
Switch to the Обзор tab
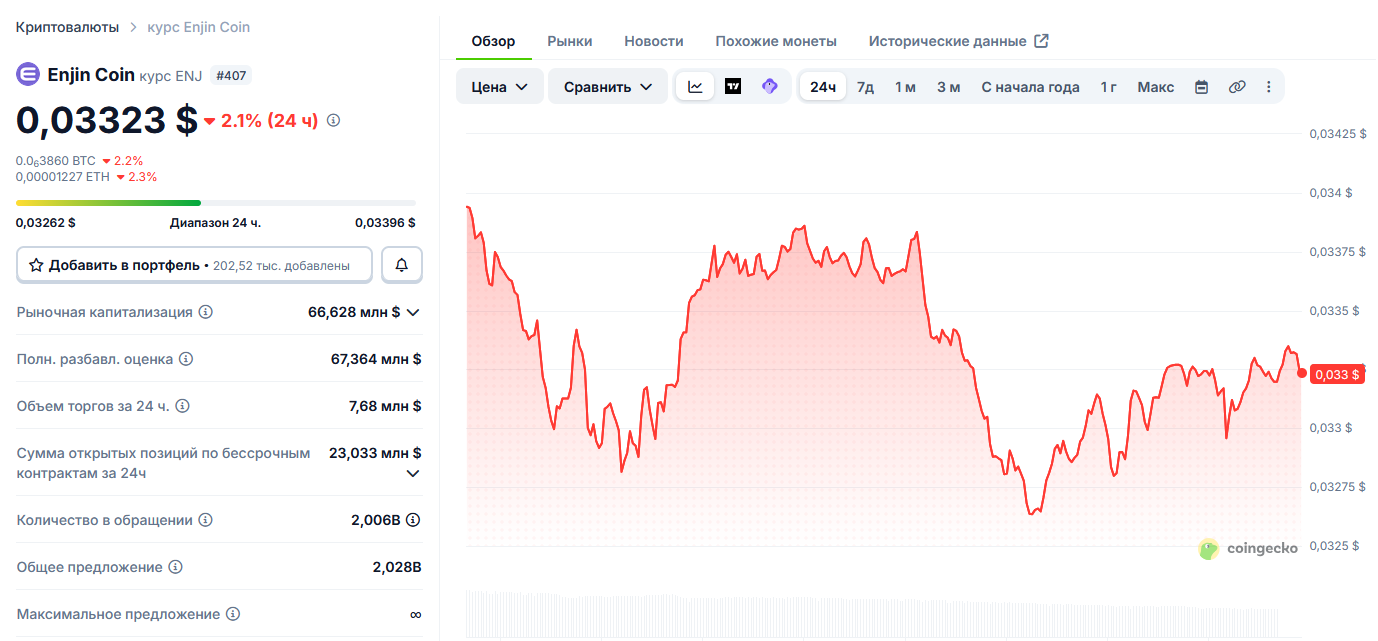493,41
